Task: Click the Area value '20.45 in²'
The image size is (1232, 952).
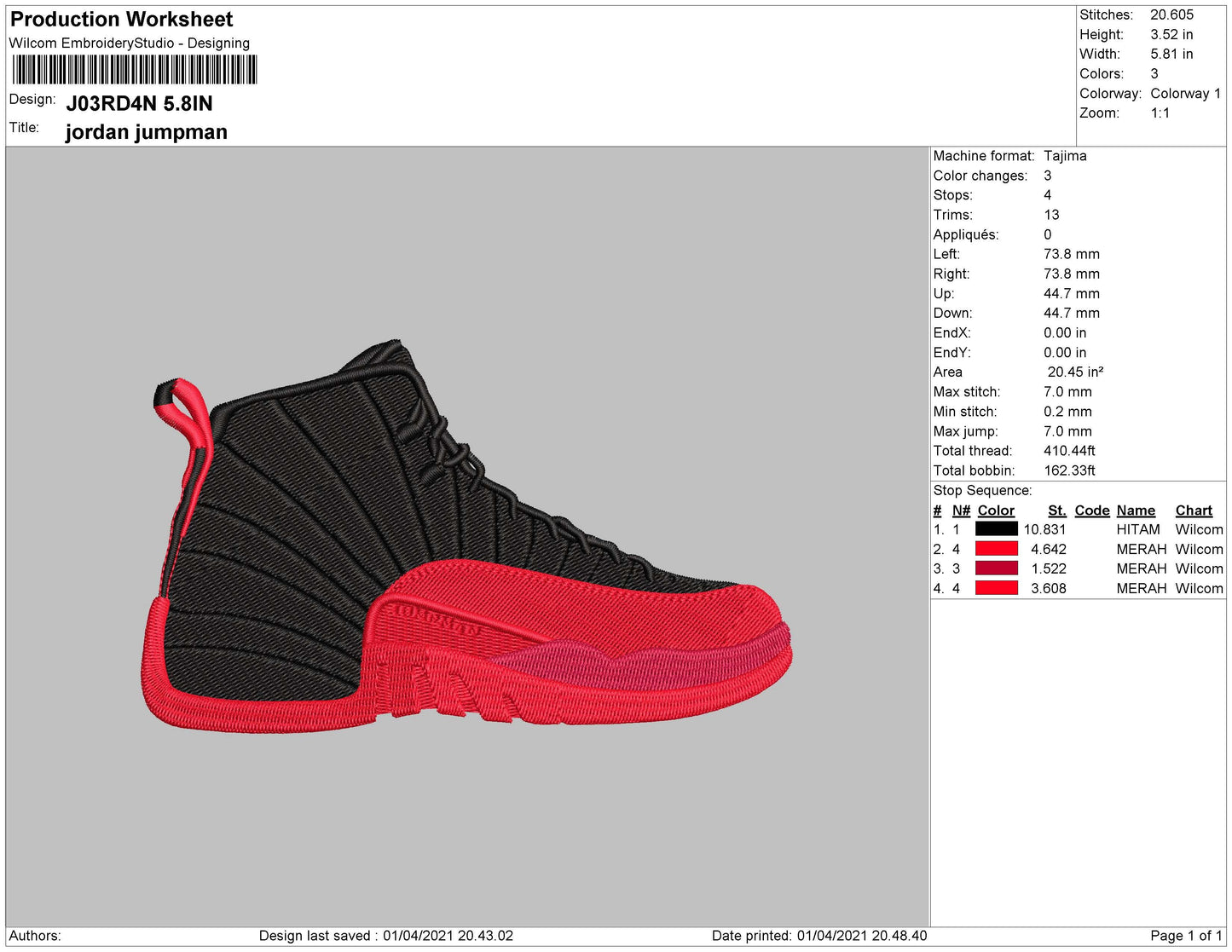Action: [x=1075, y=372]
